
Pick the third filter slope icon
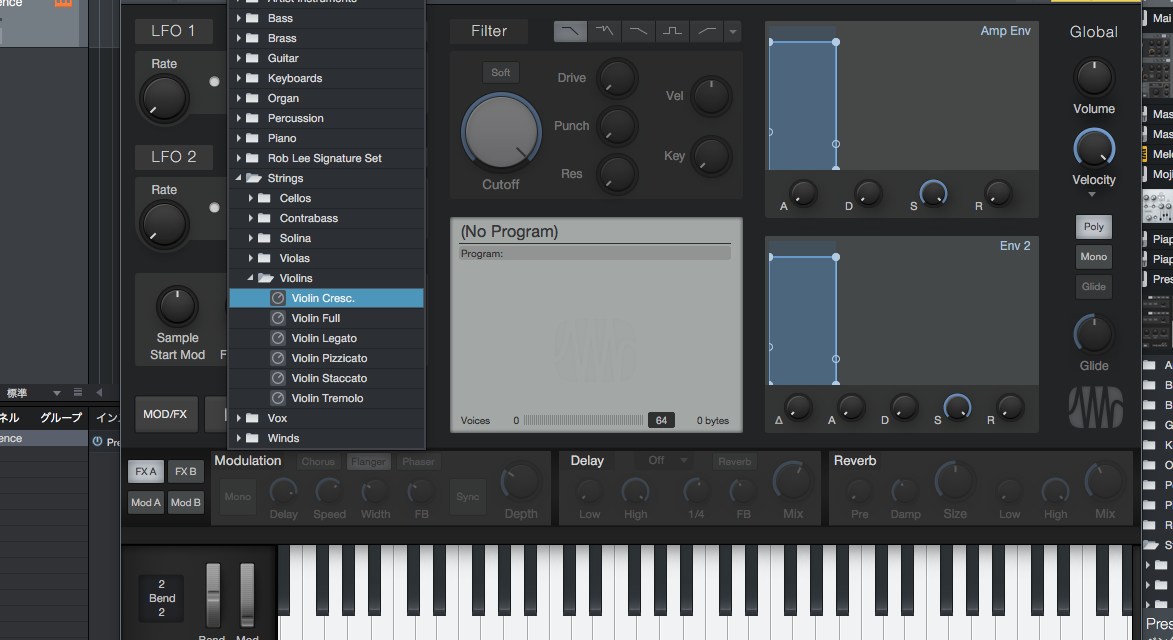[638, 31]
